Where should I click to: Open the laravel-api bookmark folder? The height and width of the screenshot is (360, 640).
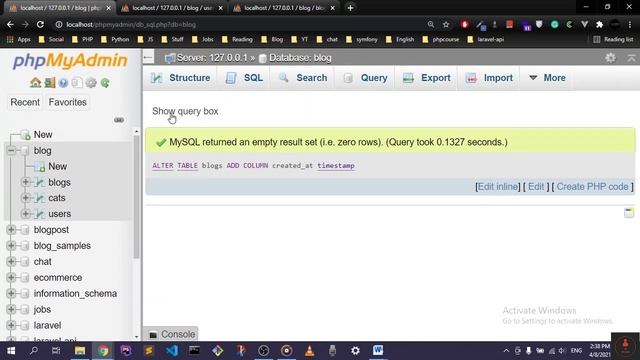point(486,39)
